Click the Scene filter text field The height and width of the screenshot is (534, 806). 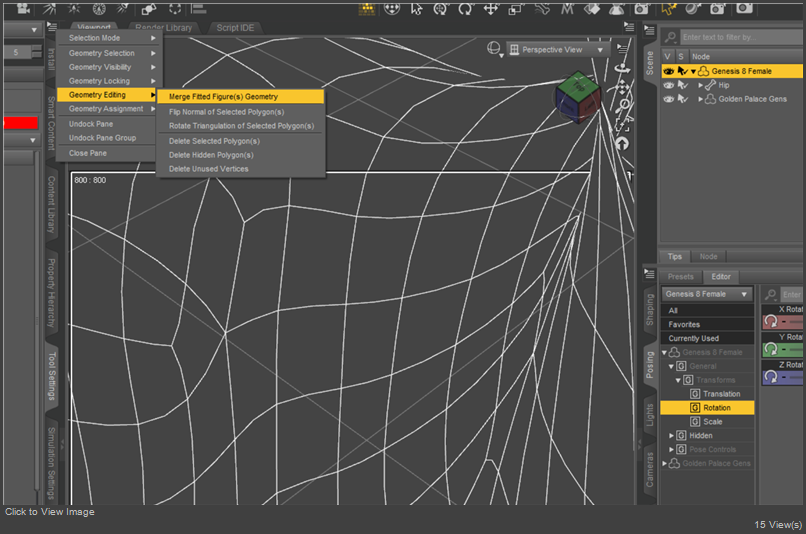pyautogui.click(x=742, y=37)
